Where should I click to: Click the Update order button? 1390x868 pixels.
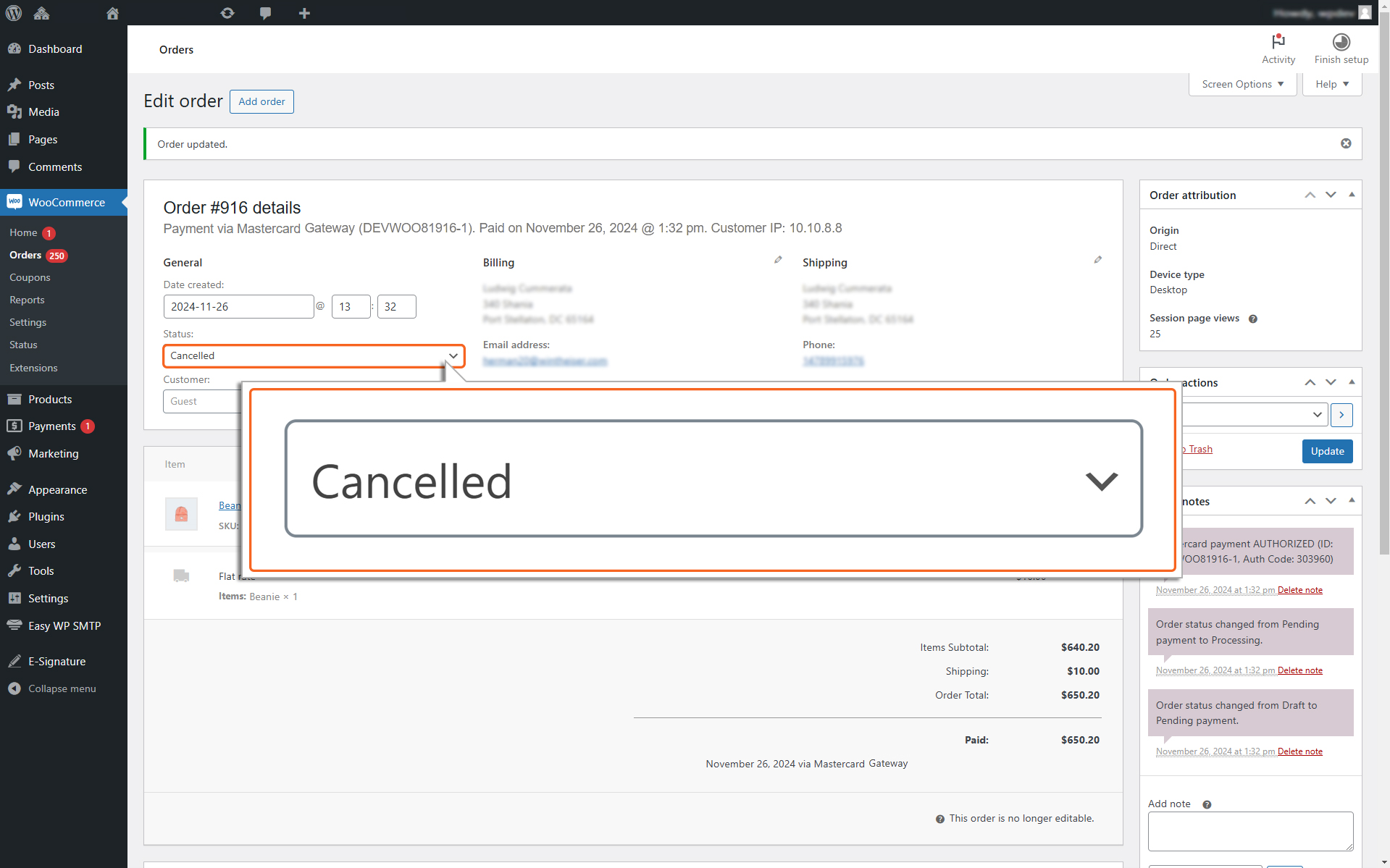coord(1327,451)
